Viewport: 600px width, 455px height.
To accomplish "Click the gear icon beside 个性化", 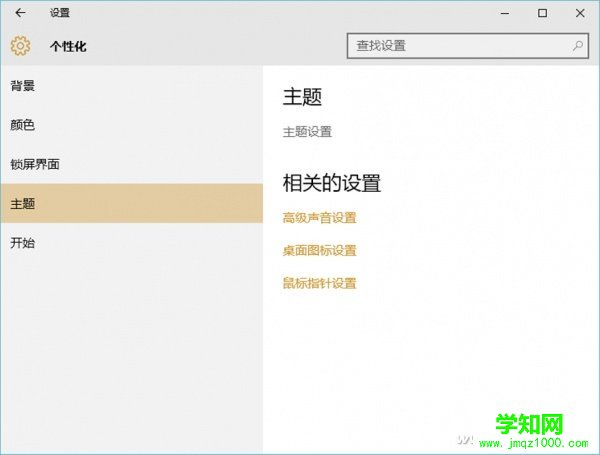I will (20, 46).
